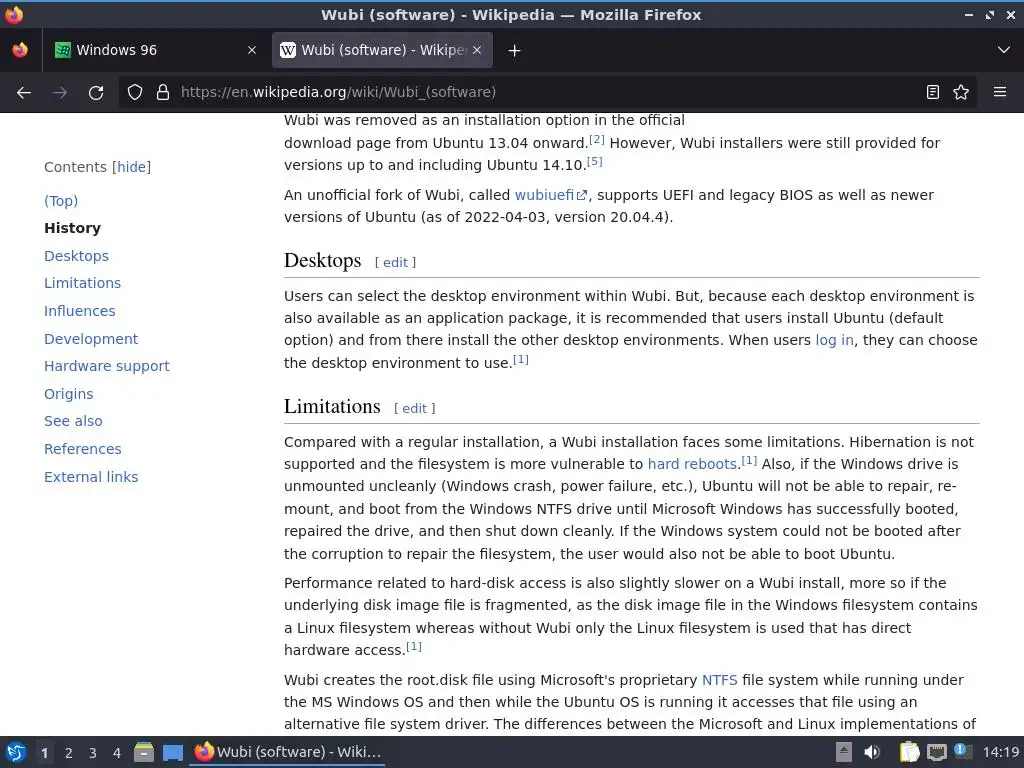Switch to the Windows 96 tab
The image size is (1024, 768).
pos(157,50)
